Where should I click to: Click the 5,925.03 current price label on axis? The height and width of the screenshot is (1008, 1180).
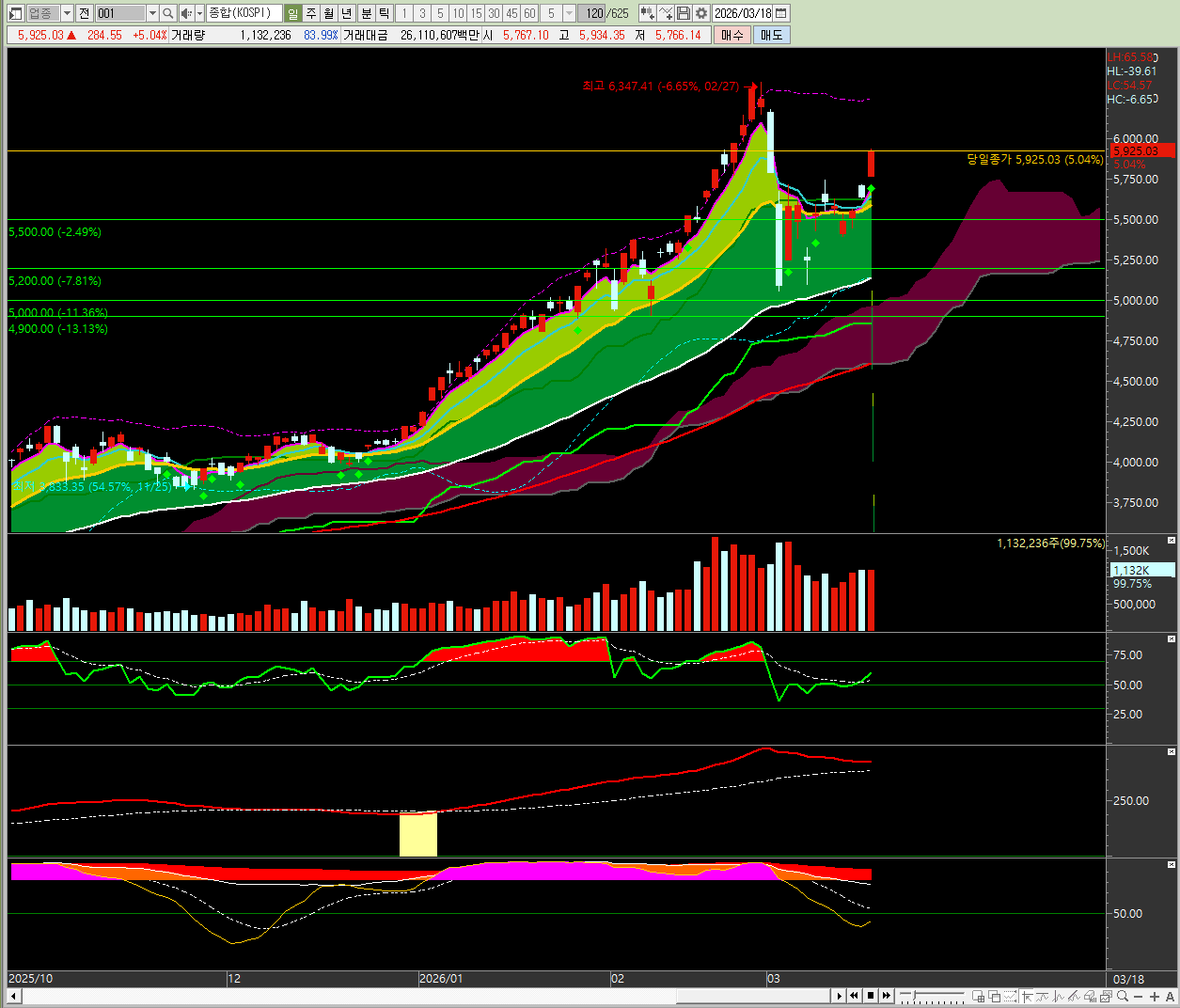[x=1142, y=150]
